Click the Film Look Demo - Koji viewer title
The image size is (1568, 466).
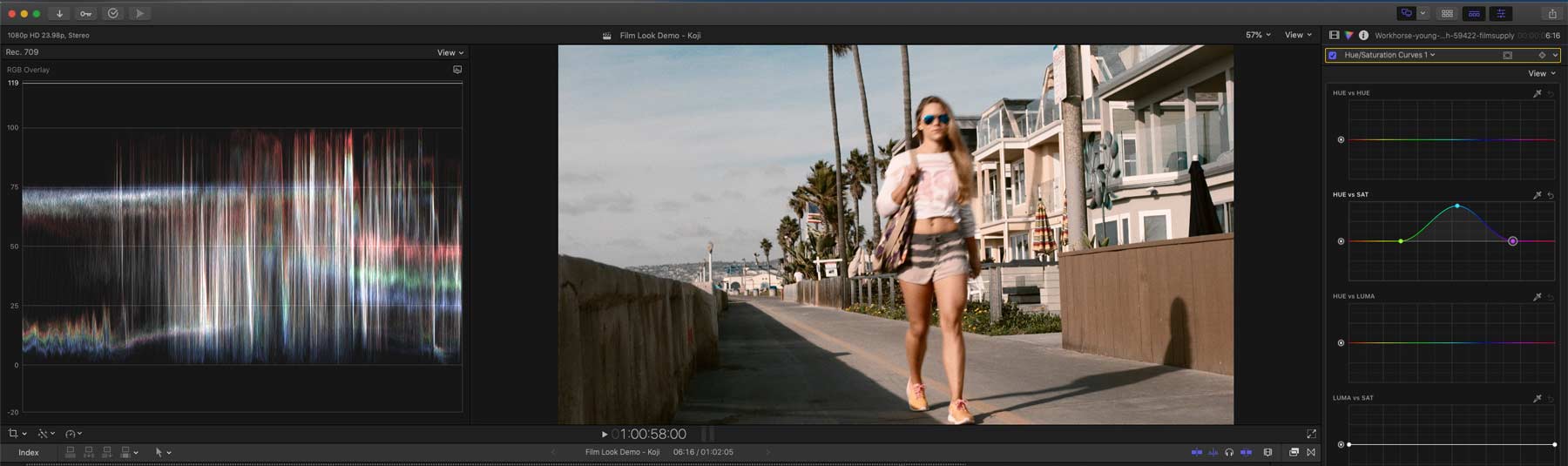660,36
